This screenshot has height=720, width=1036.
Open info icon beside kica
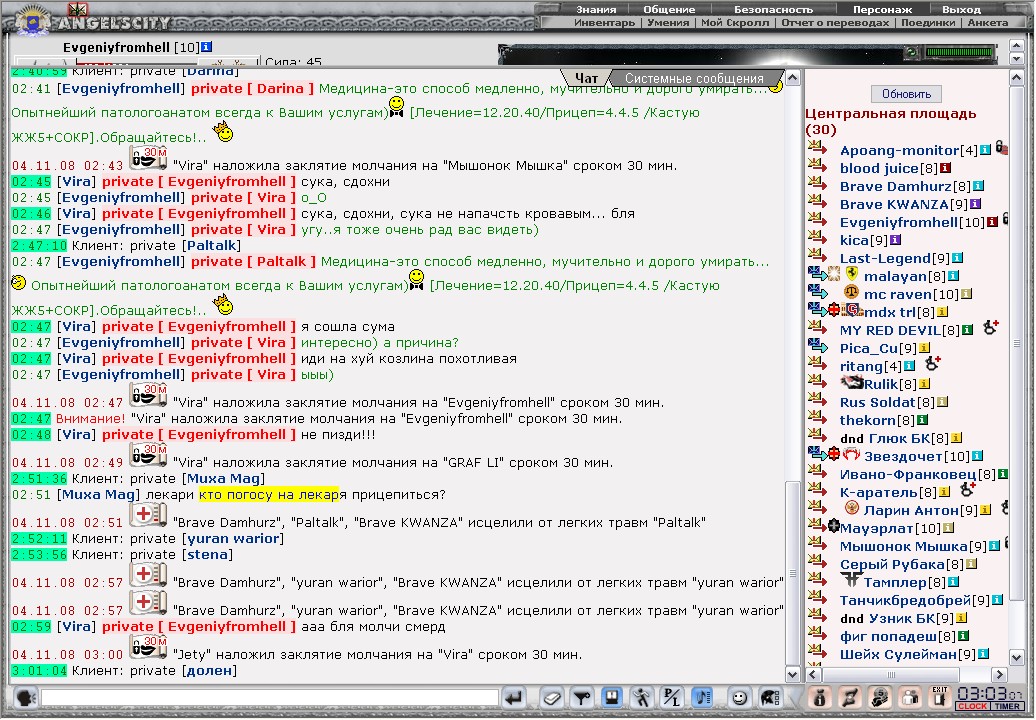tap(895, 240)
